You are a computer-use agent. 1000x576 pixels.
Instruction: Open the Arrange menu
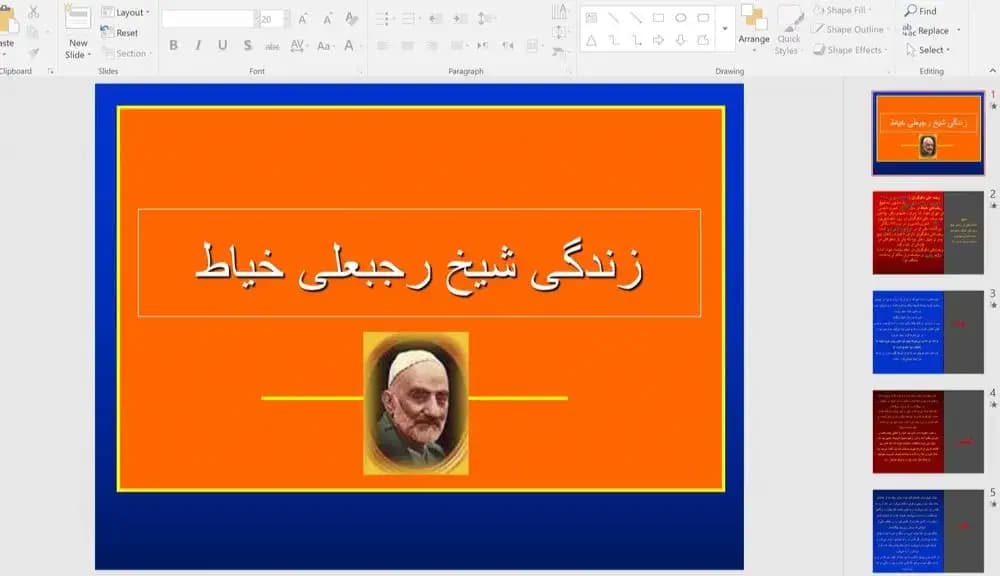(754, 26)
